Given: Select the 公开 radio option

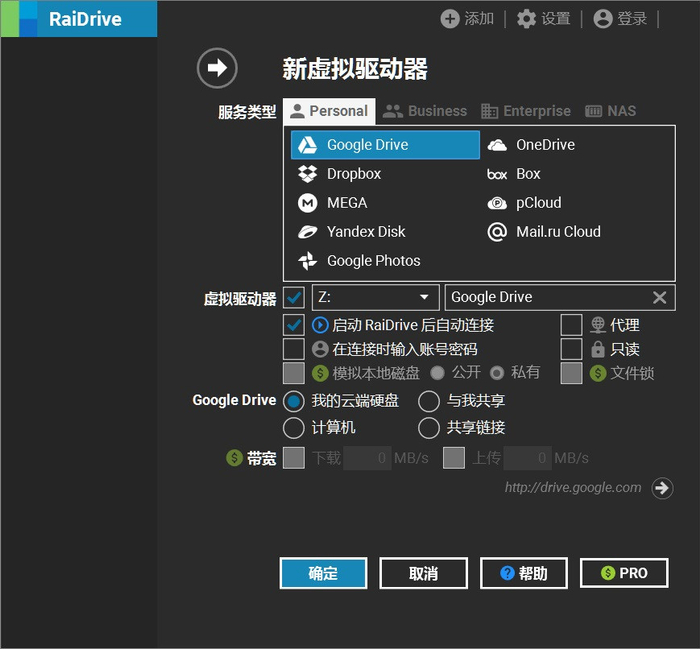Looking at the screenshot, I should (x=438, y=373).
